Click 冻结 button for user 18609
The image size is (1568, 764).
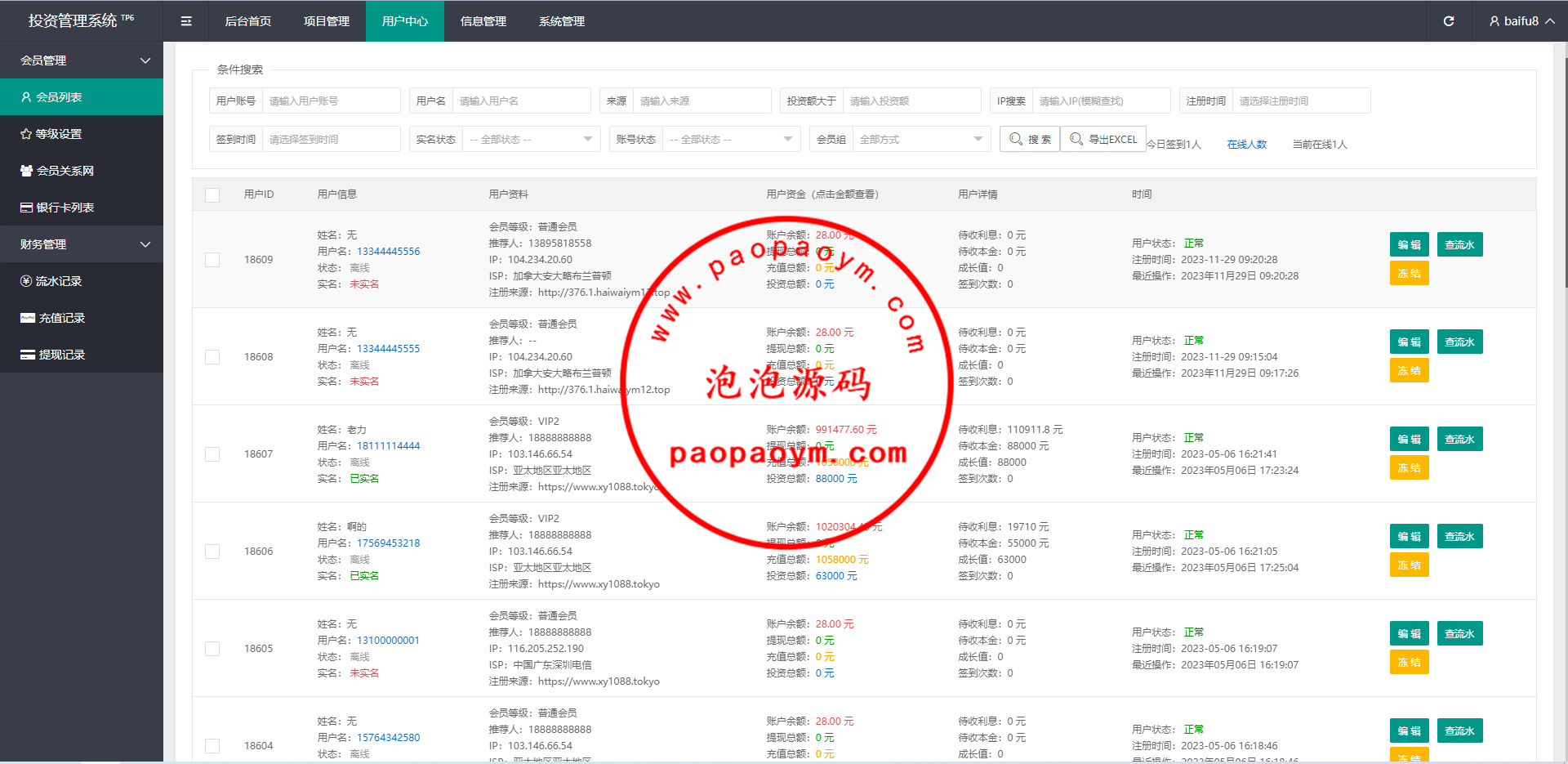(x=1410, y=274)
